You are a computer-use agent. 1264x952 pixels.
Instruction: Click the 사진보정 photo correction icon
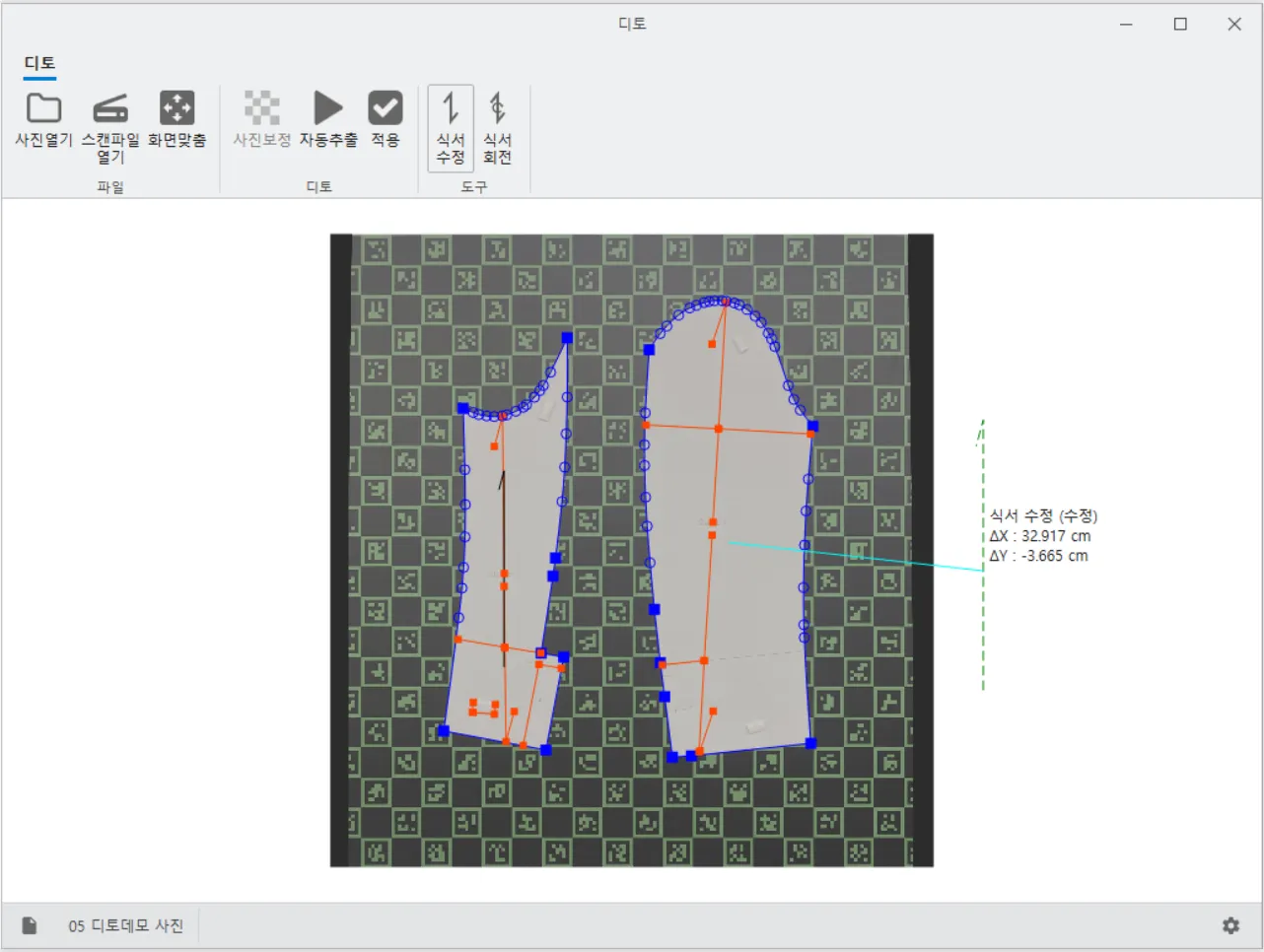261,119
